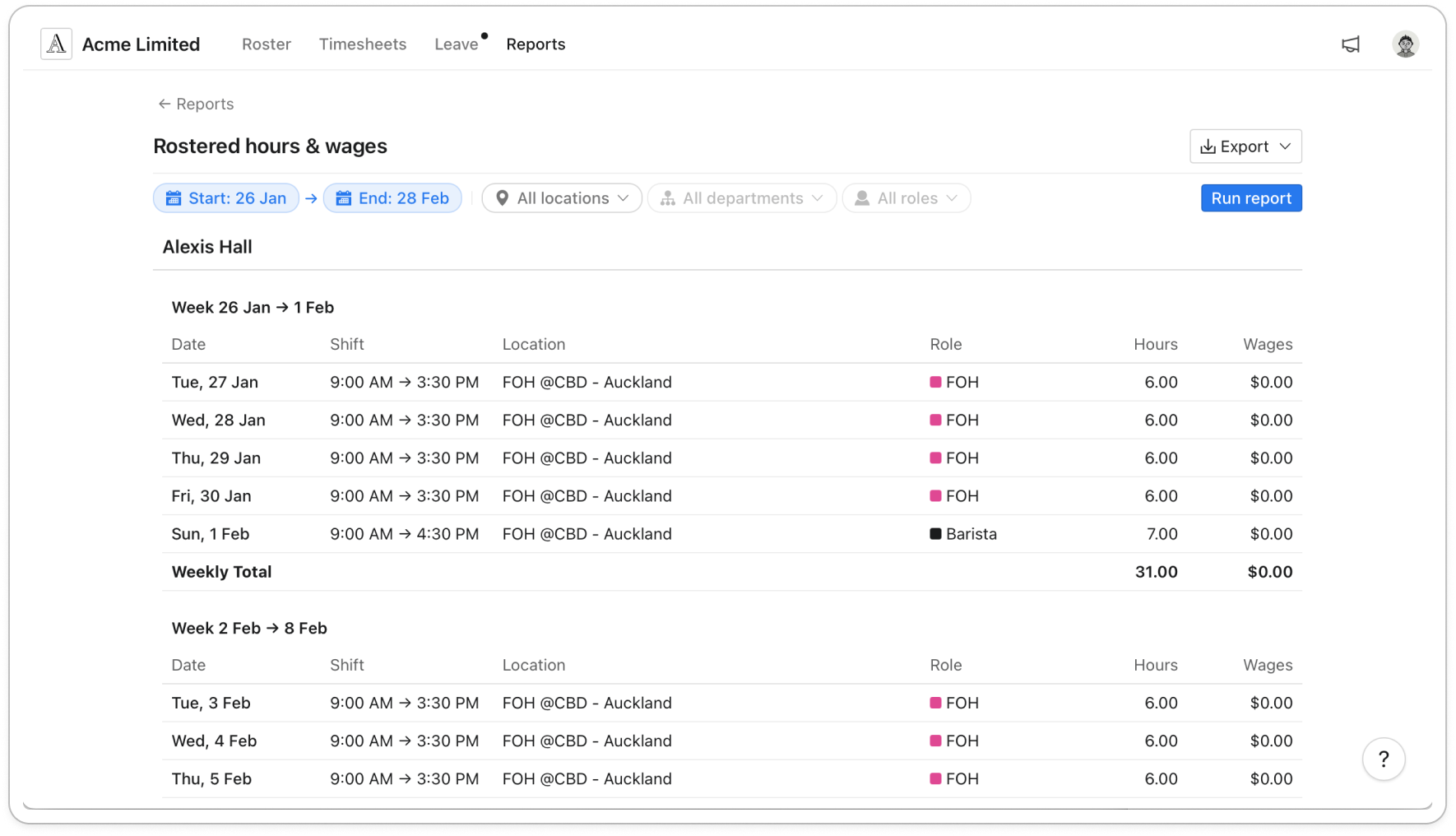Click the Rostered hours & wages title
This screenshot has height=836, width=1456.
click(x=270, y=146)
